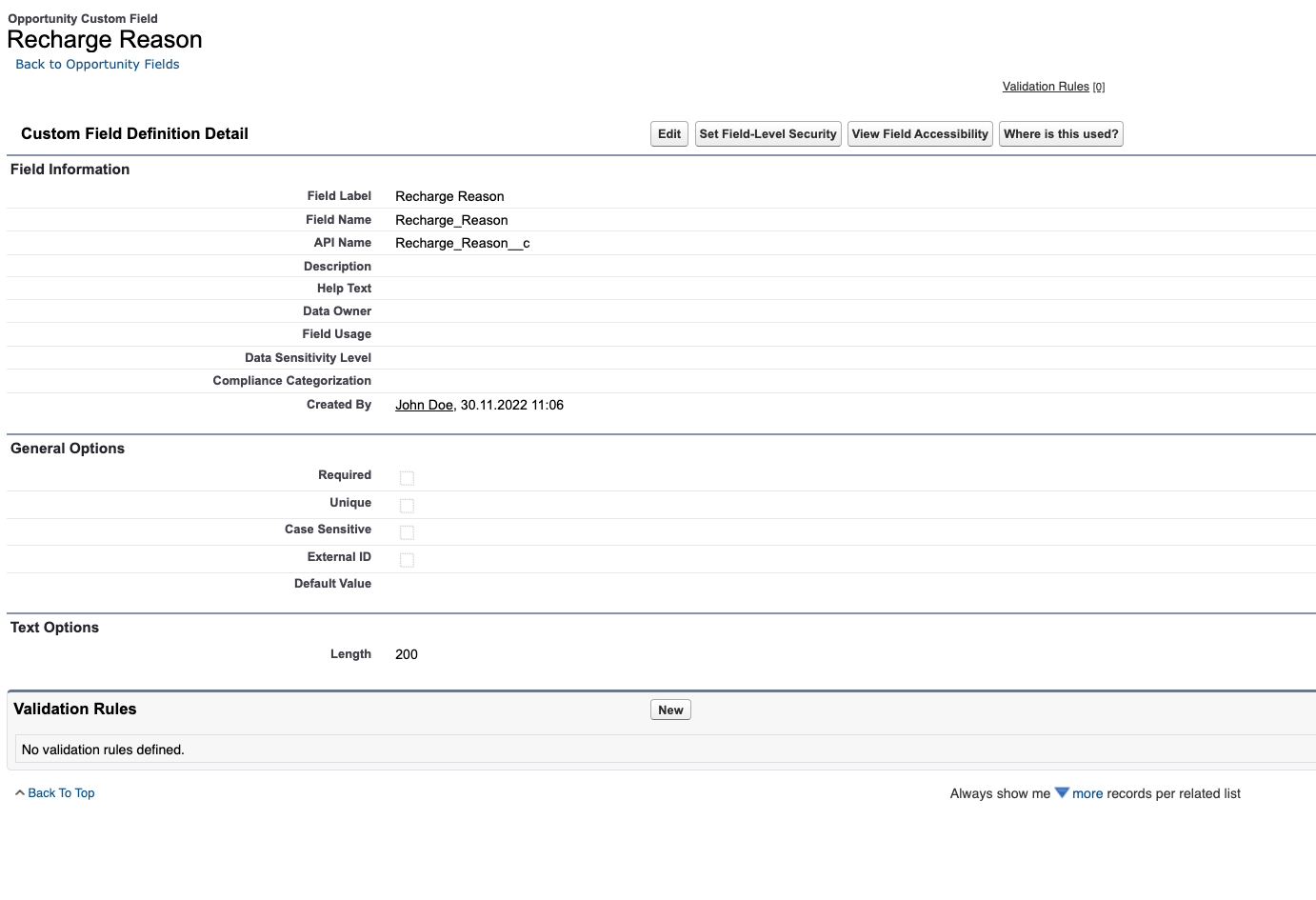Click the Recharge Reason page title
The image size is (1316, 900).
(x=105, y=40)
